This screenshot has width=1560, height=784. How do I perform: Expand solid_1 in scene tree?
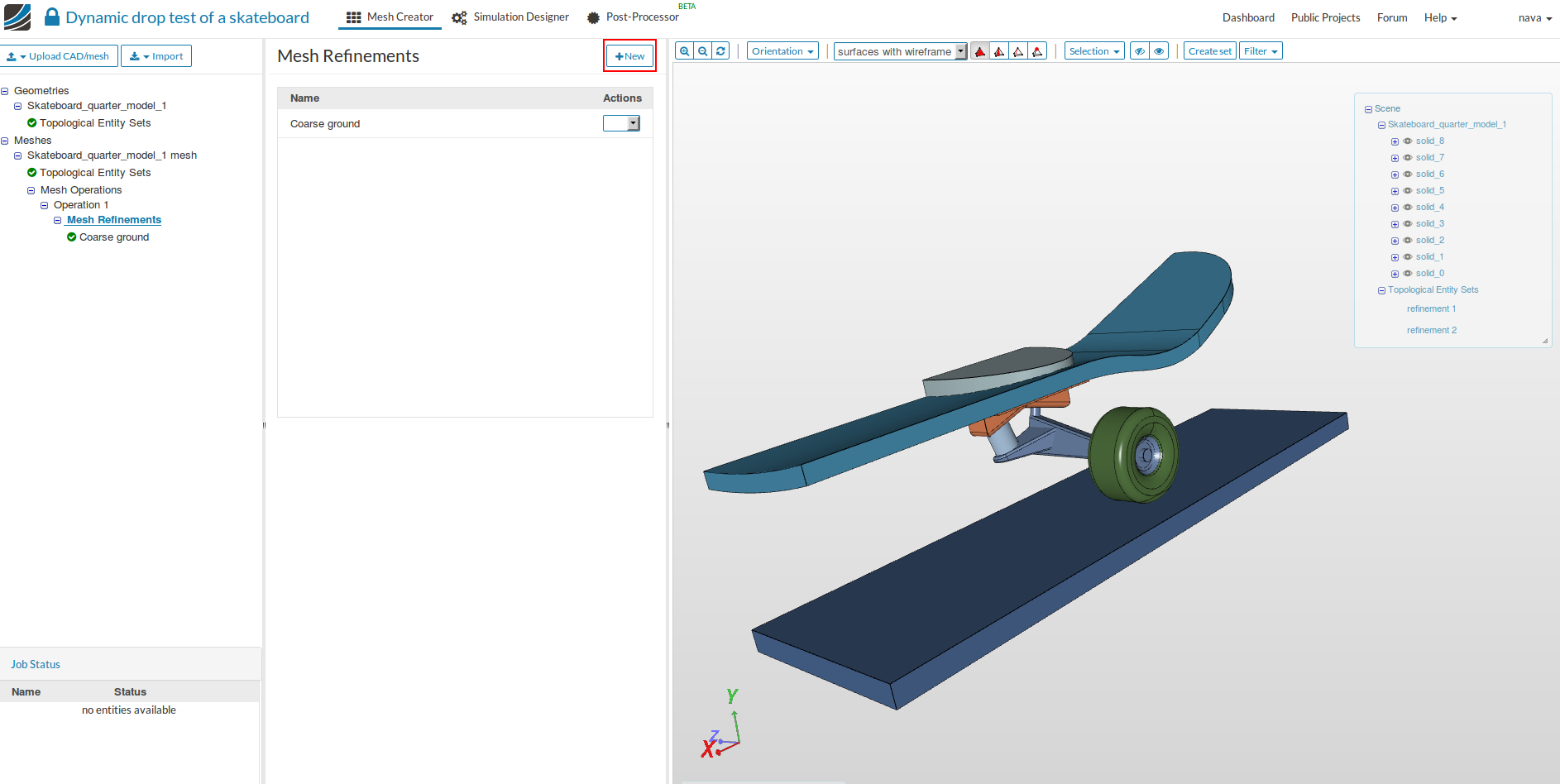point(1395,257)
